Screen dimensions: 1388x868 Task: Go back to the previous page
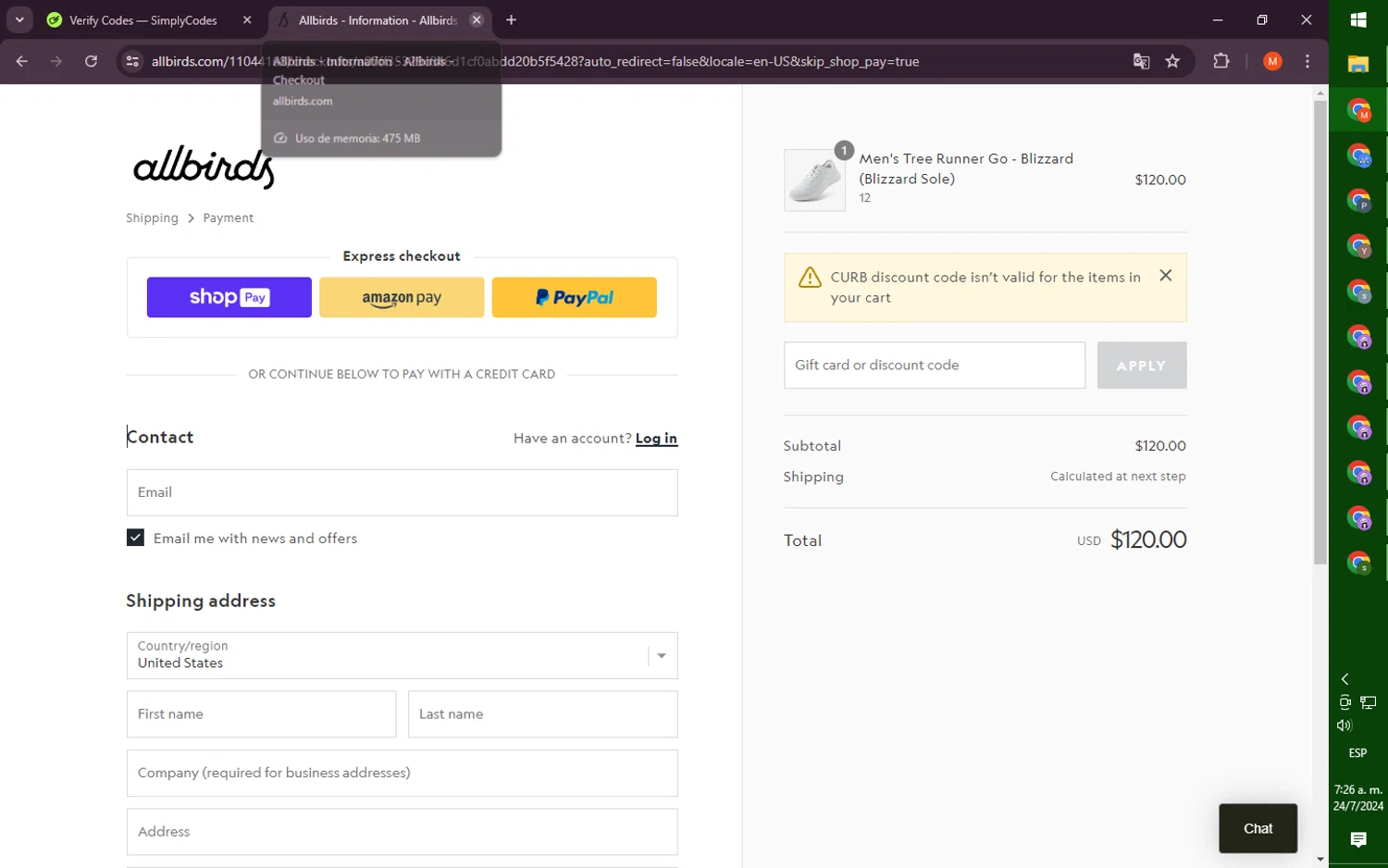click(22, 61)
